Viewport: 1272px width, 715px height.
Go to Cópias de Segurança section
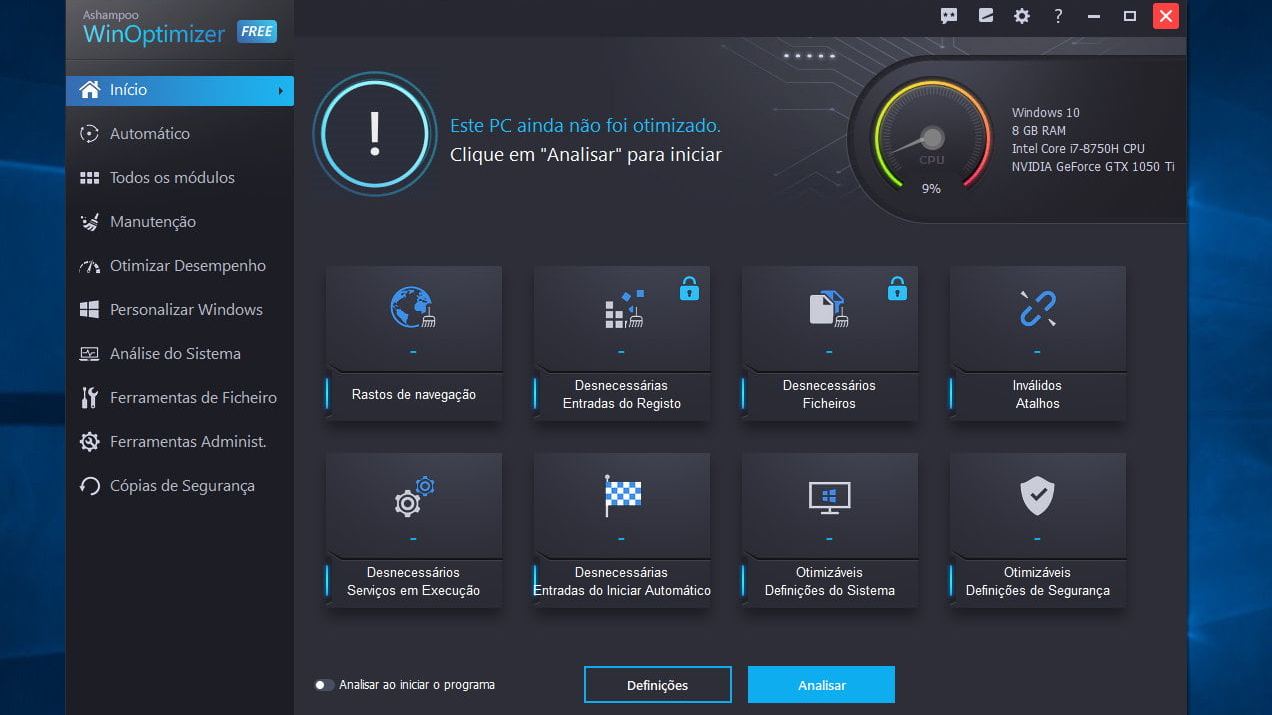[182, 486]
